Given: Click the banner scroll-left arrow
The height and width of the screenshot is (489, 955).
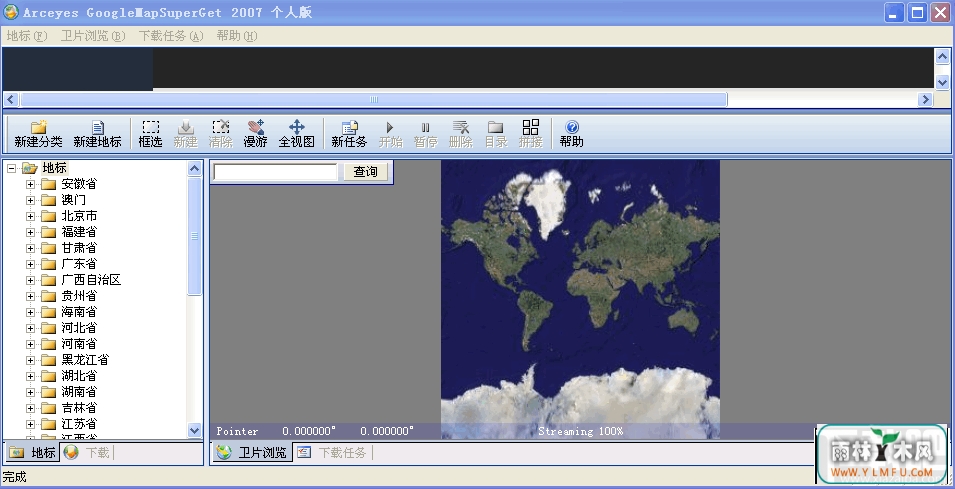Looking at the screenshot, I should pos(11,99).
